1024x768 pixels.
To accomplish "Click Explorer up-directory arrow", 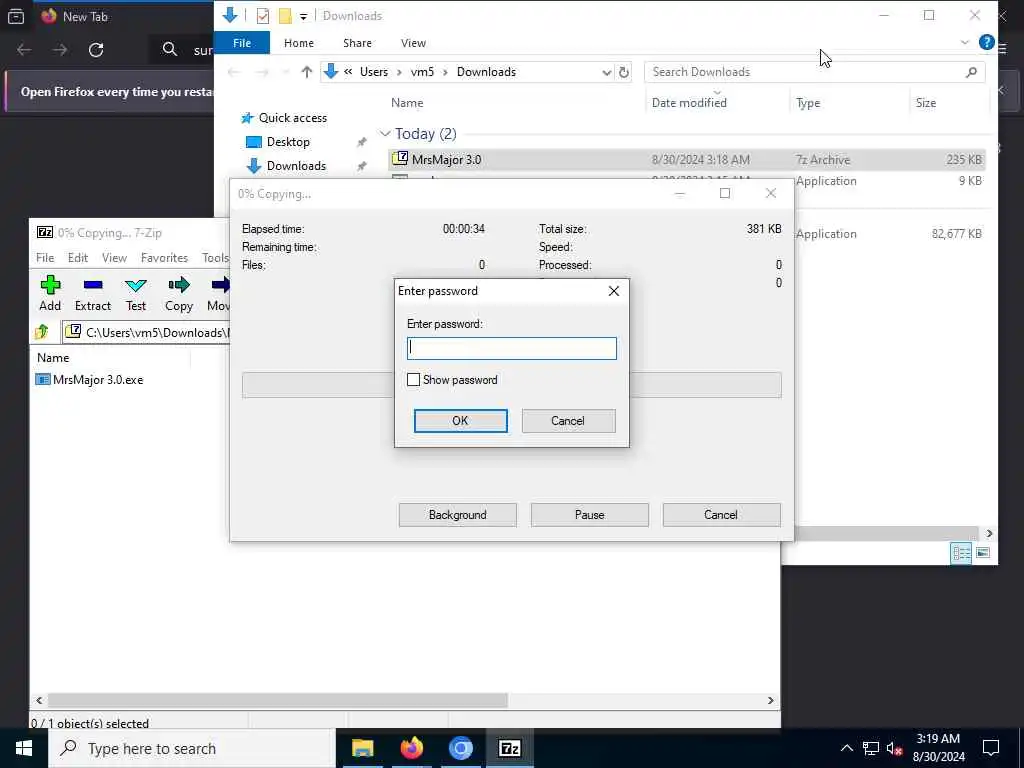I will [x=306, y=72].
